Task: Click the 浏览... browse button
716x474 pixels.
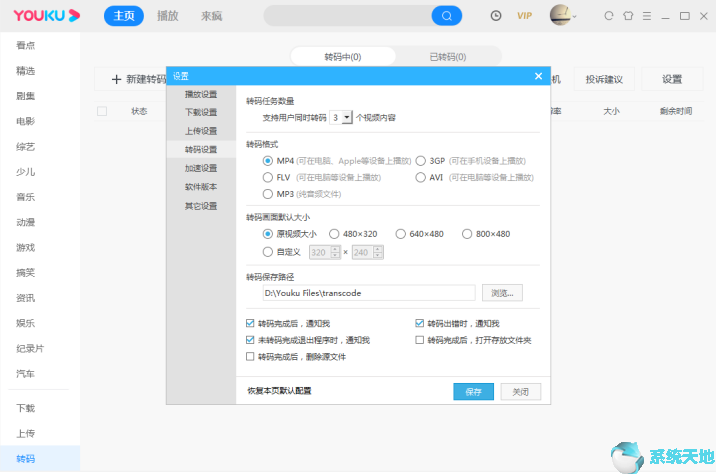Action: pyautogui.click(x=502, y=293)
